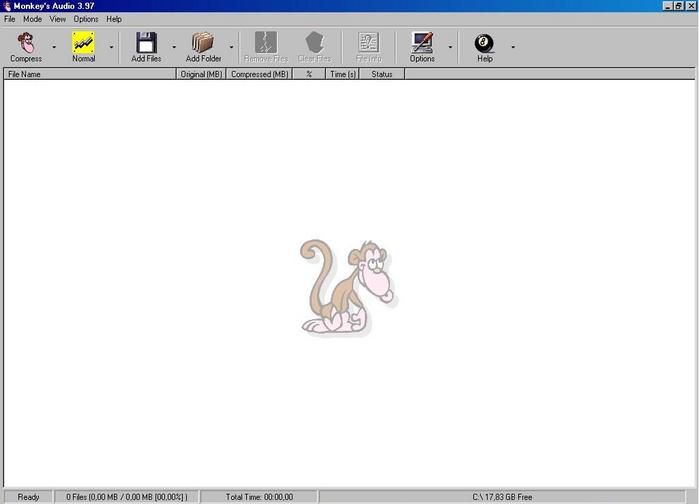
Task: Minimize the Monkey's Audio window
Action: [x=667, y=6]
